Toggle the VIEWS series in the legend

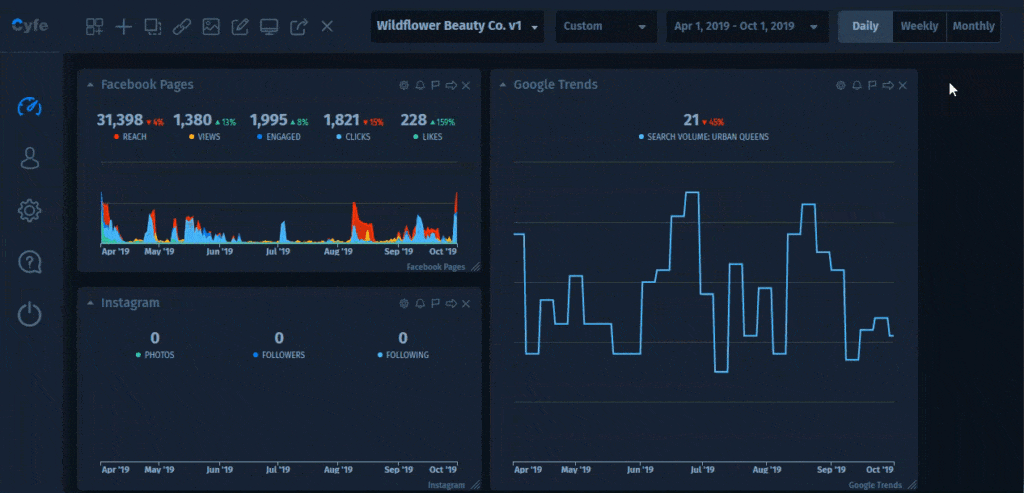[205, 137]
